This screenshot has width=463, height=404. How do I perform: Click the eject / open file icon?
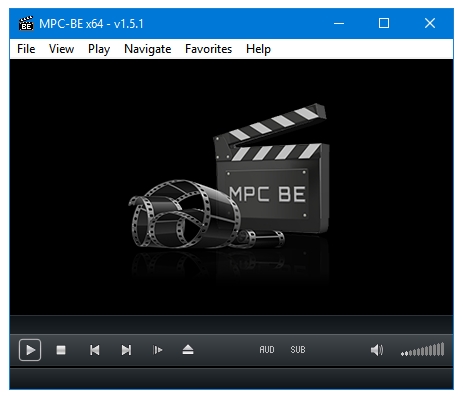188,350
